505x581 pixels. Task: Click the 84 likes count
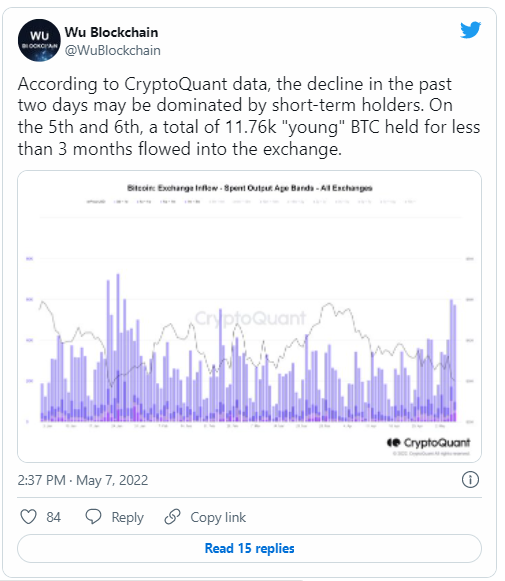(53, 517)
